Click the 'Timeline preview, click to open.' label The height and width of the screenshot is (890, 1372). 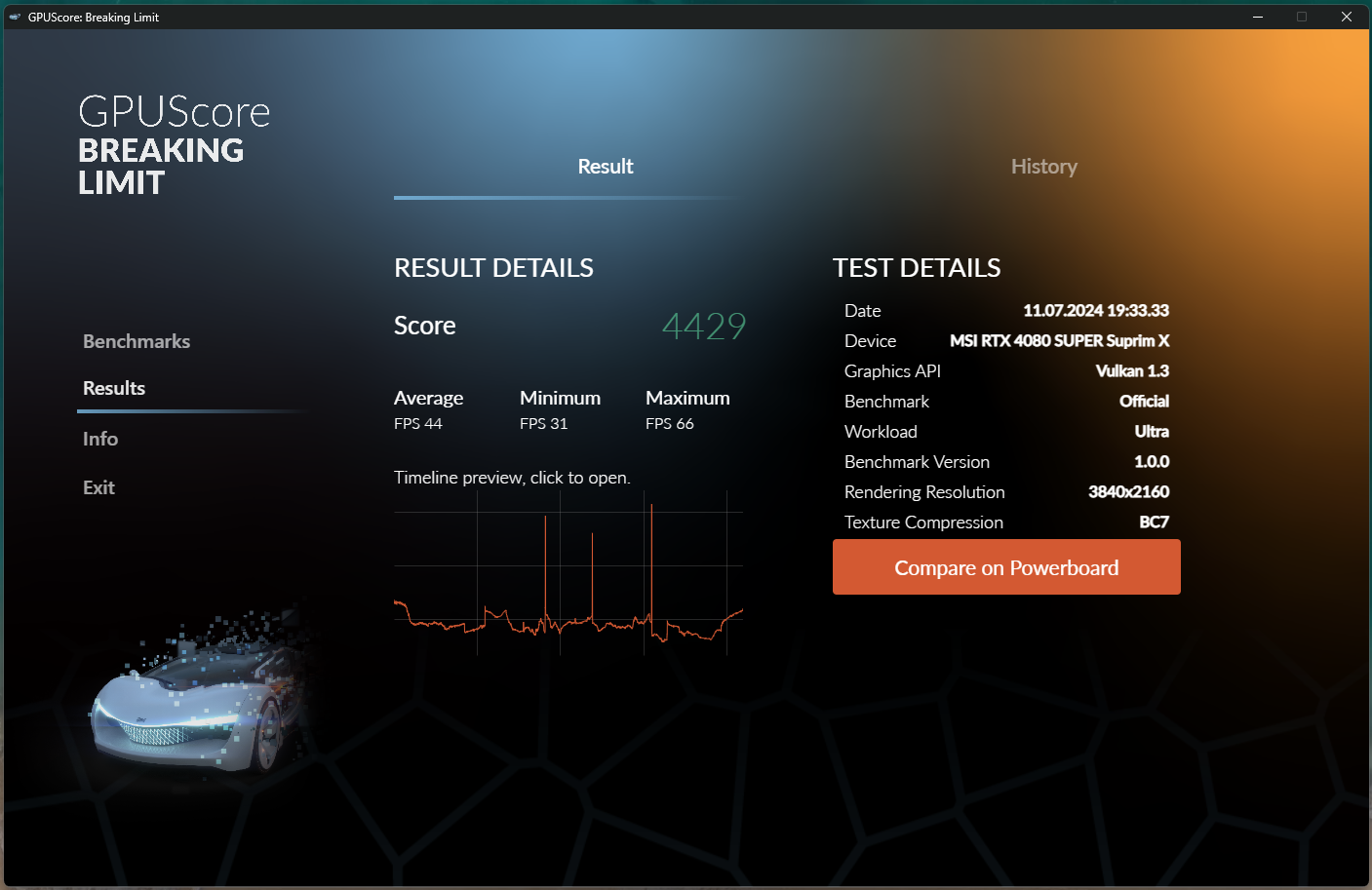tap(512, 478)
